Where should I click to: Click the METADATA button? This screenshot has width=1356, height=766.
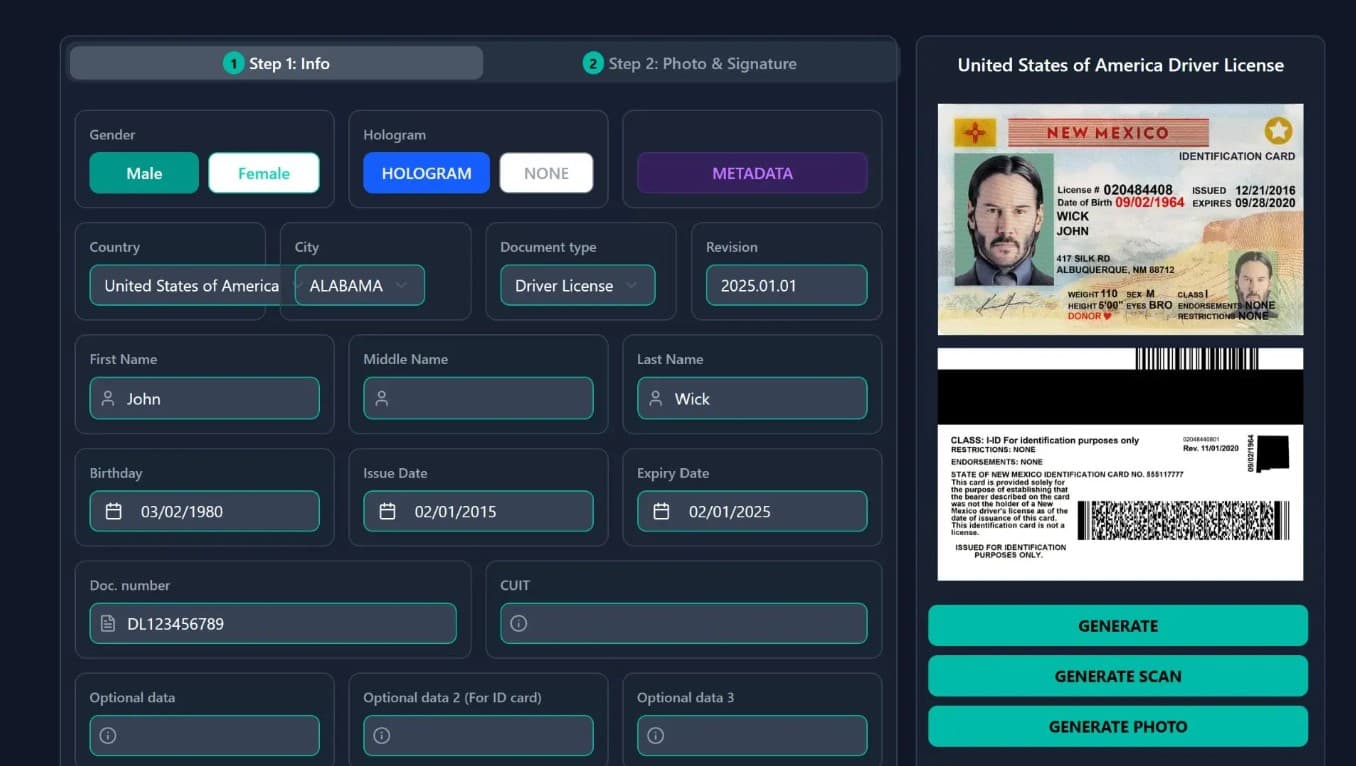(x=752, y=173)
